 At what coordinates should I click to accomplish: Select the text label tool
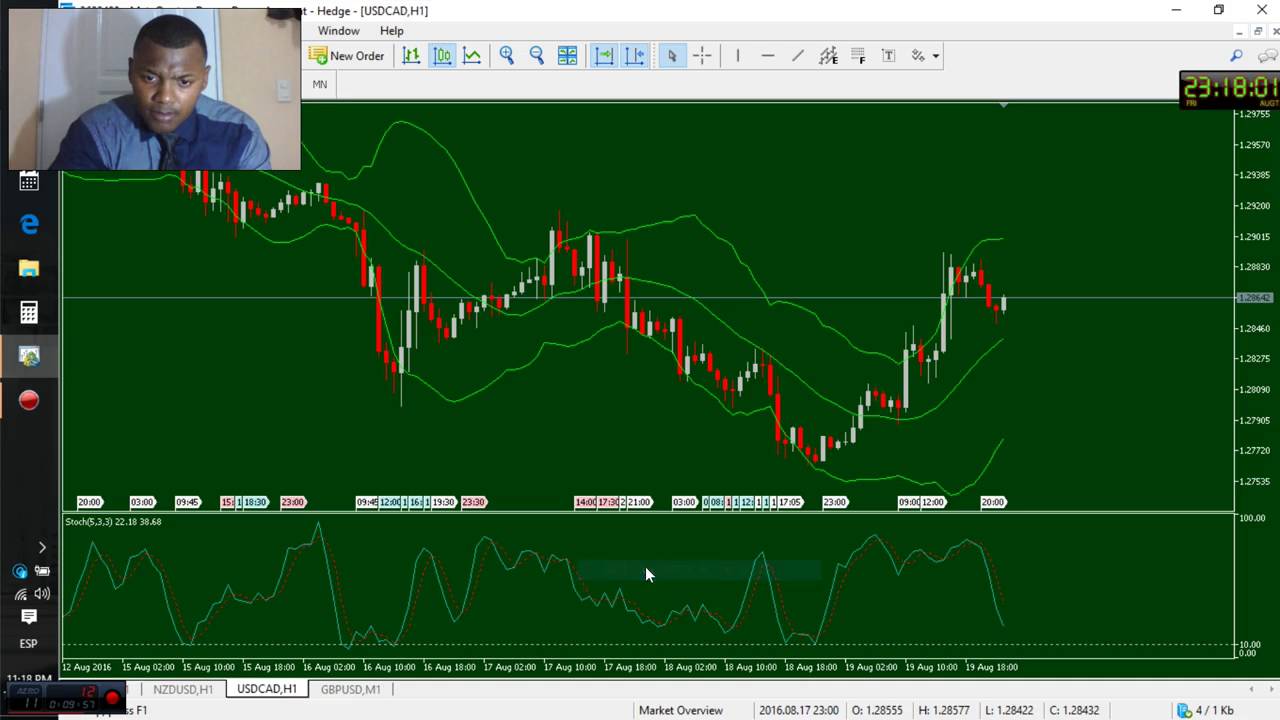(x=888, y=56)
